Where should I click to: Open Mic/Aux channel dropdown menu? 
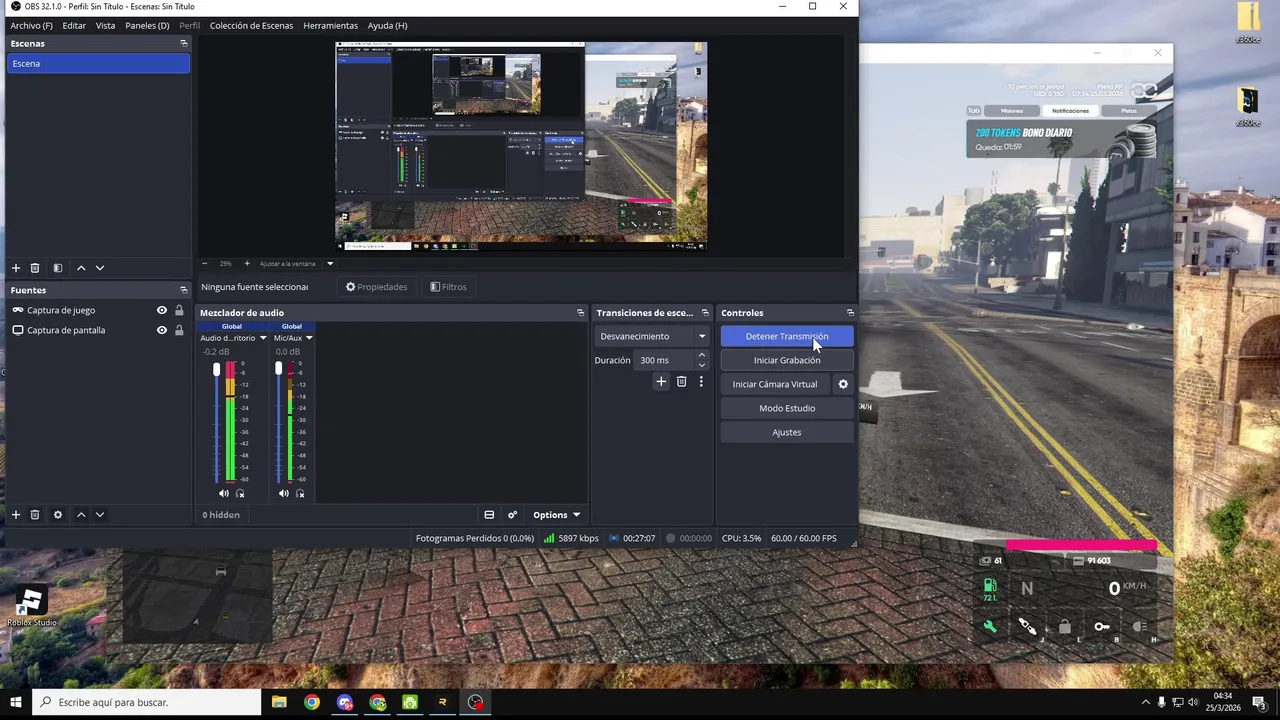pyautogui.click(x=309, y=338)
